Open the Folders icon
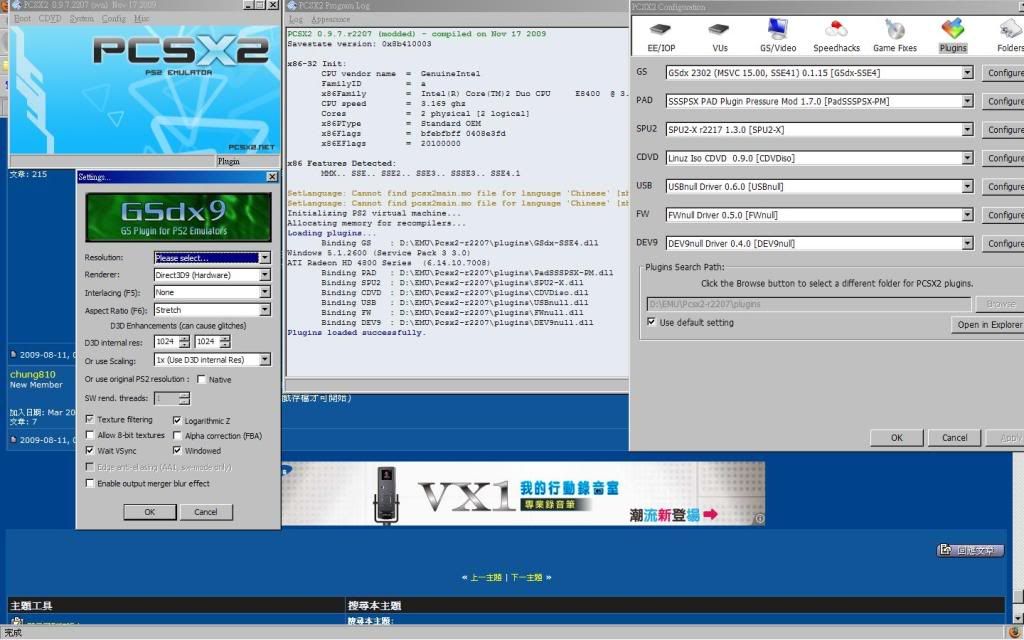 [x=1010, y=35]
